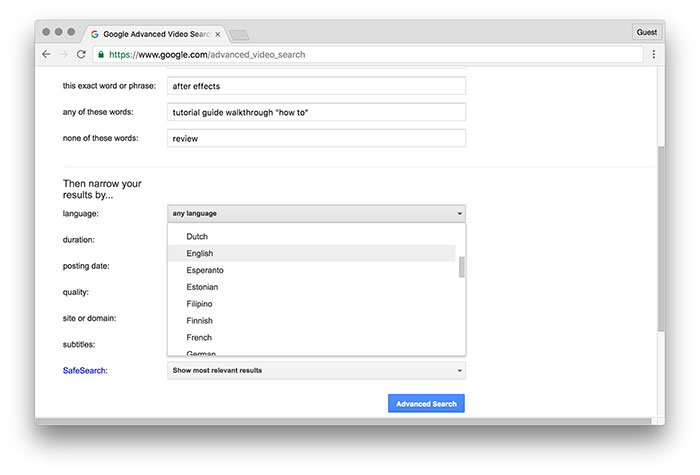The height and width of the screenshot is (475, 700).
Task: Click the green secure padlock icon
Action: (101, 54)
